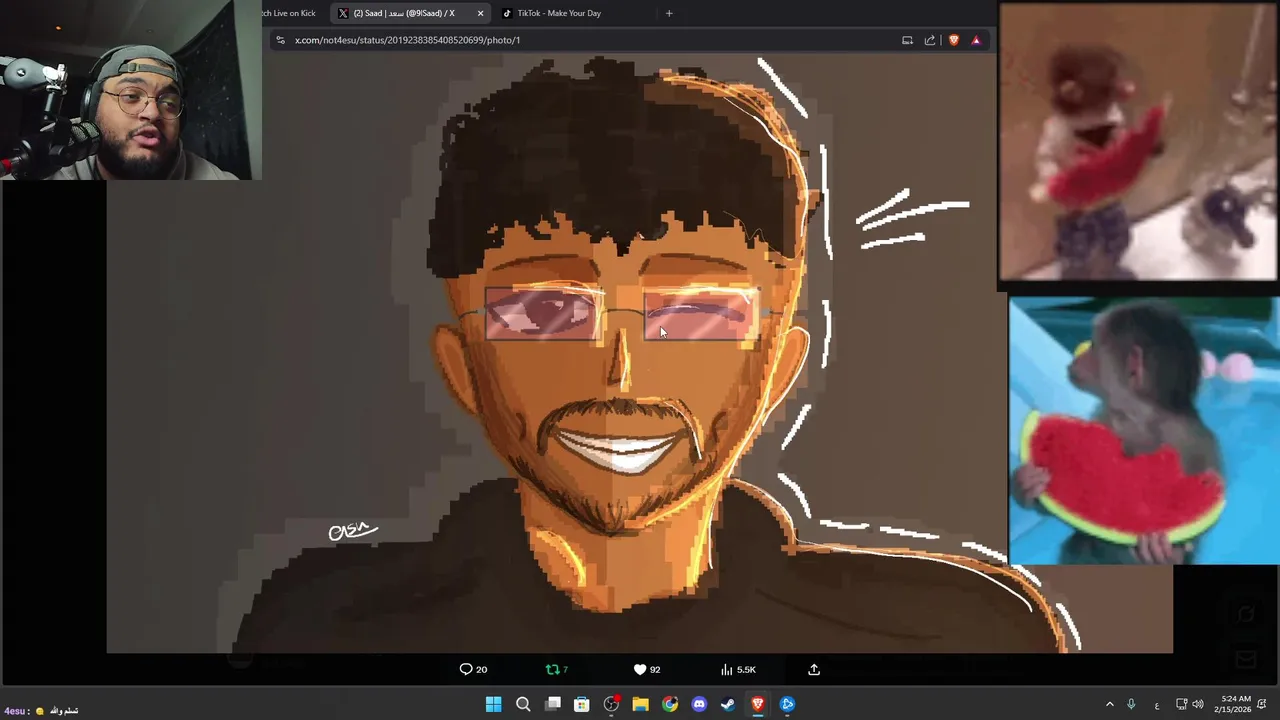Close the Saad X tab
Image resolution: width=1280 pixels, height=720 pixels.
tap(480, 13)
